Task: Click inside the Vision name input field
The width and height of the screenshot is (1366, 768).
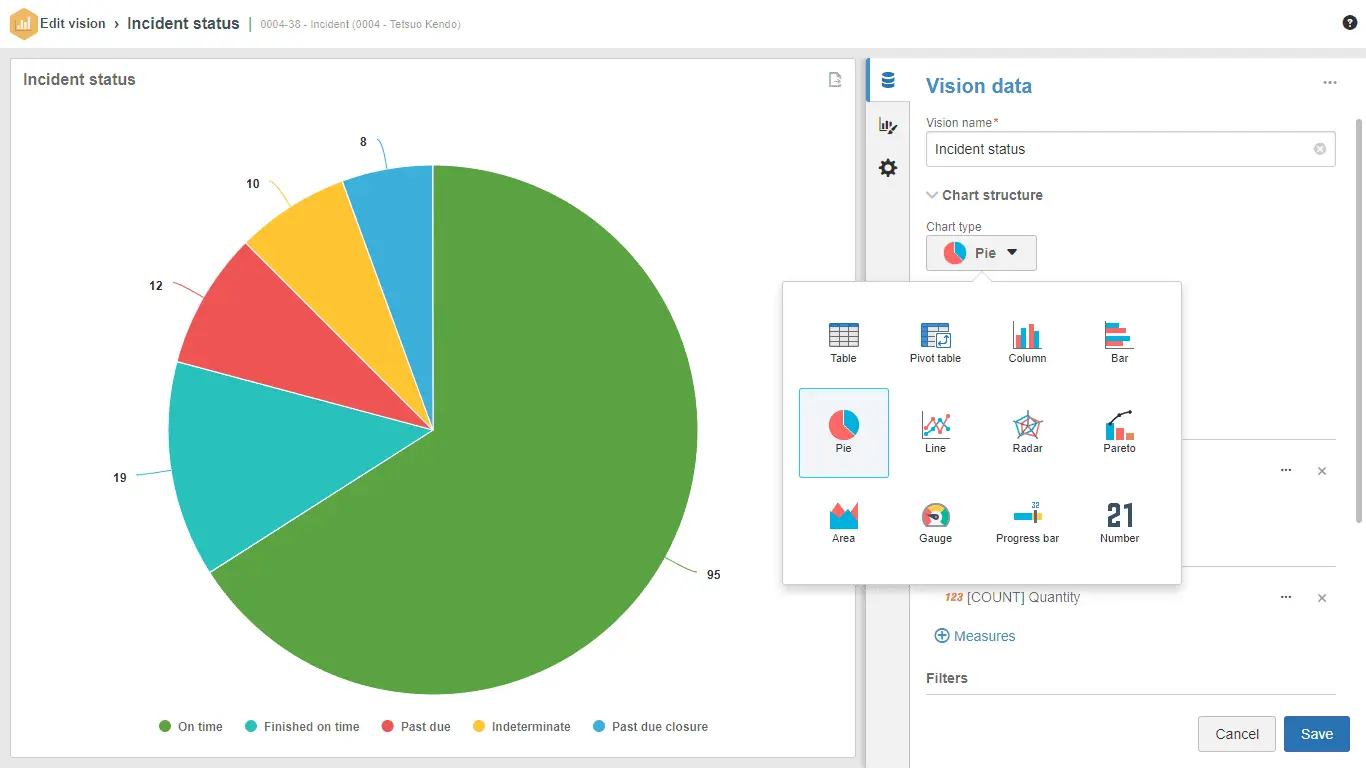Action: tap(1100, 149)
